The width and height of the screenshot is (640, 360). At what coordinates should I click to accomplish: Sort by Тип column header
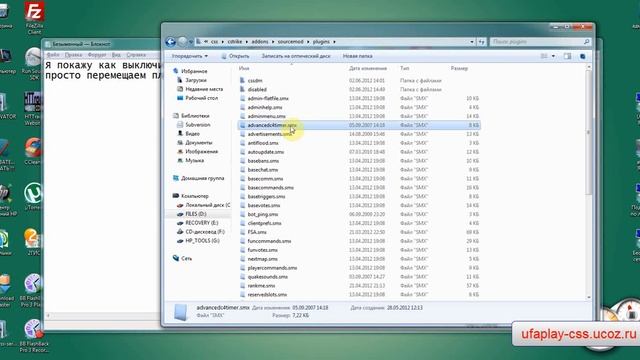pyautogui.click(x=404, y=68)
